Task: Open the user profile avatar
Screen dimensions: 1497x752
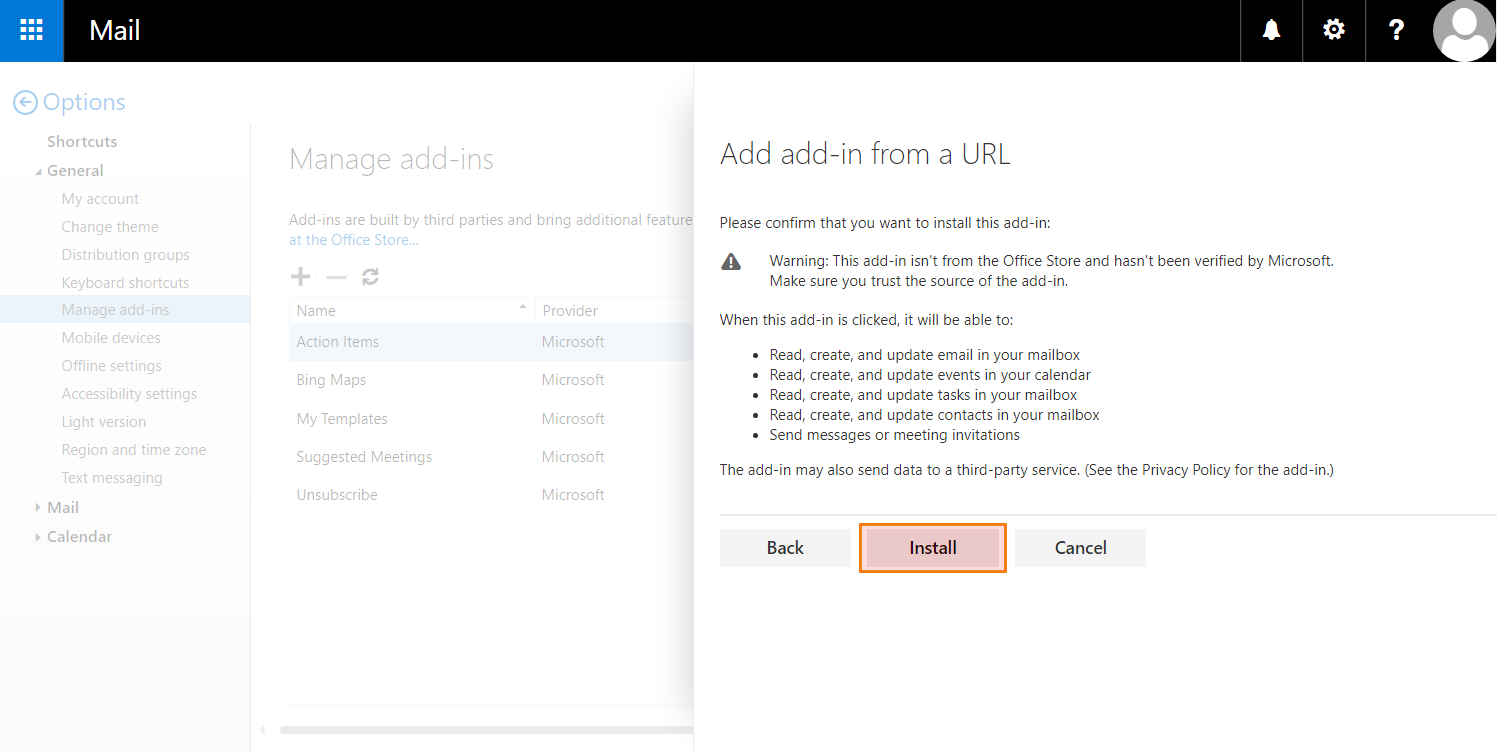Action: 1464,30
